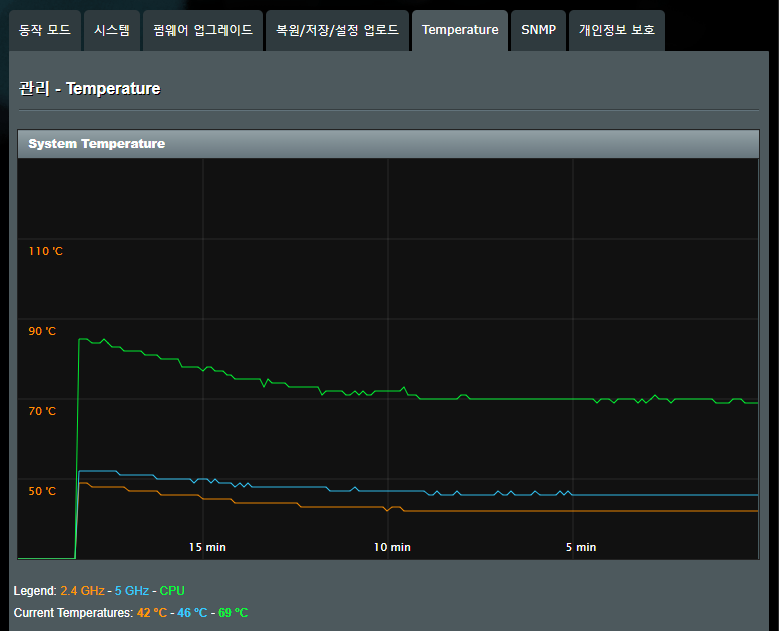Click the 5 GHz legend entry
The height and width of the screenshot is (631, 779).
[x=132, y=591]
